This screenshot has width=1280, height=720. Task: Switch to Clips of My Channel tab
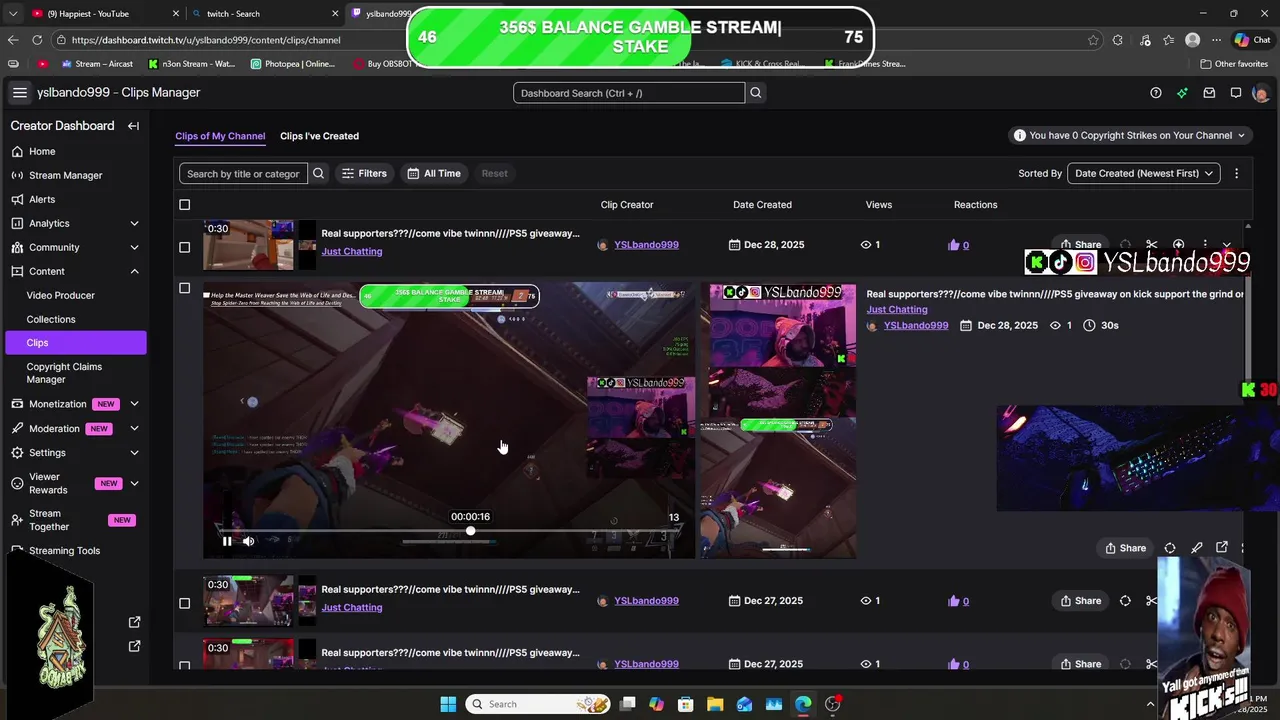(220, 136)
